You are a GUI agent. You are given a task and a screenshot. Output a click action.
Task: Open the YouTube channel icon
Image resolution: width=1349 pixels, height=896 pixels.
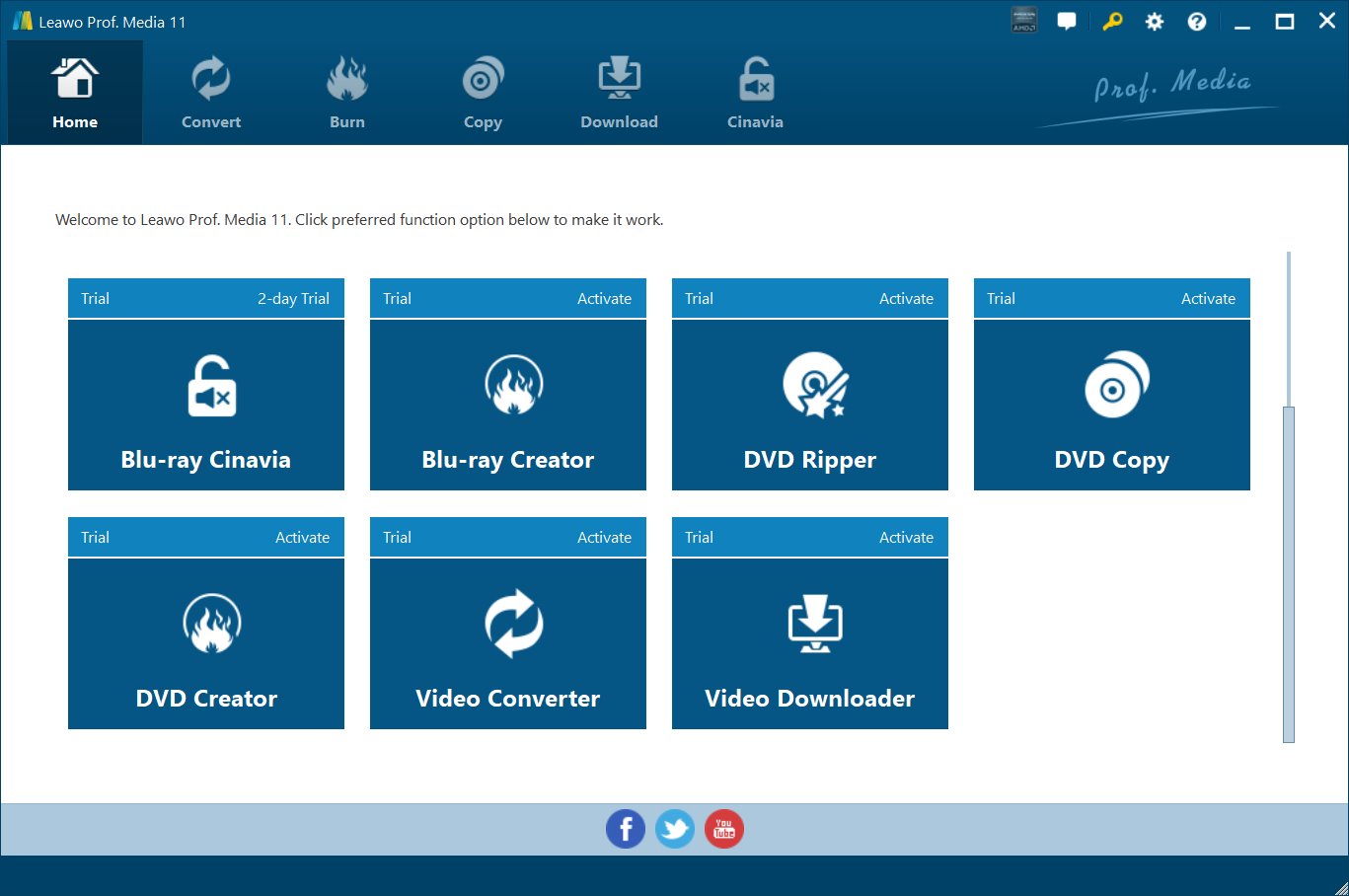pos(724,829)
